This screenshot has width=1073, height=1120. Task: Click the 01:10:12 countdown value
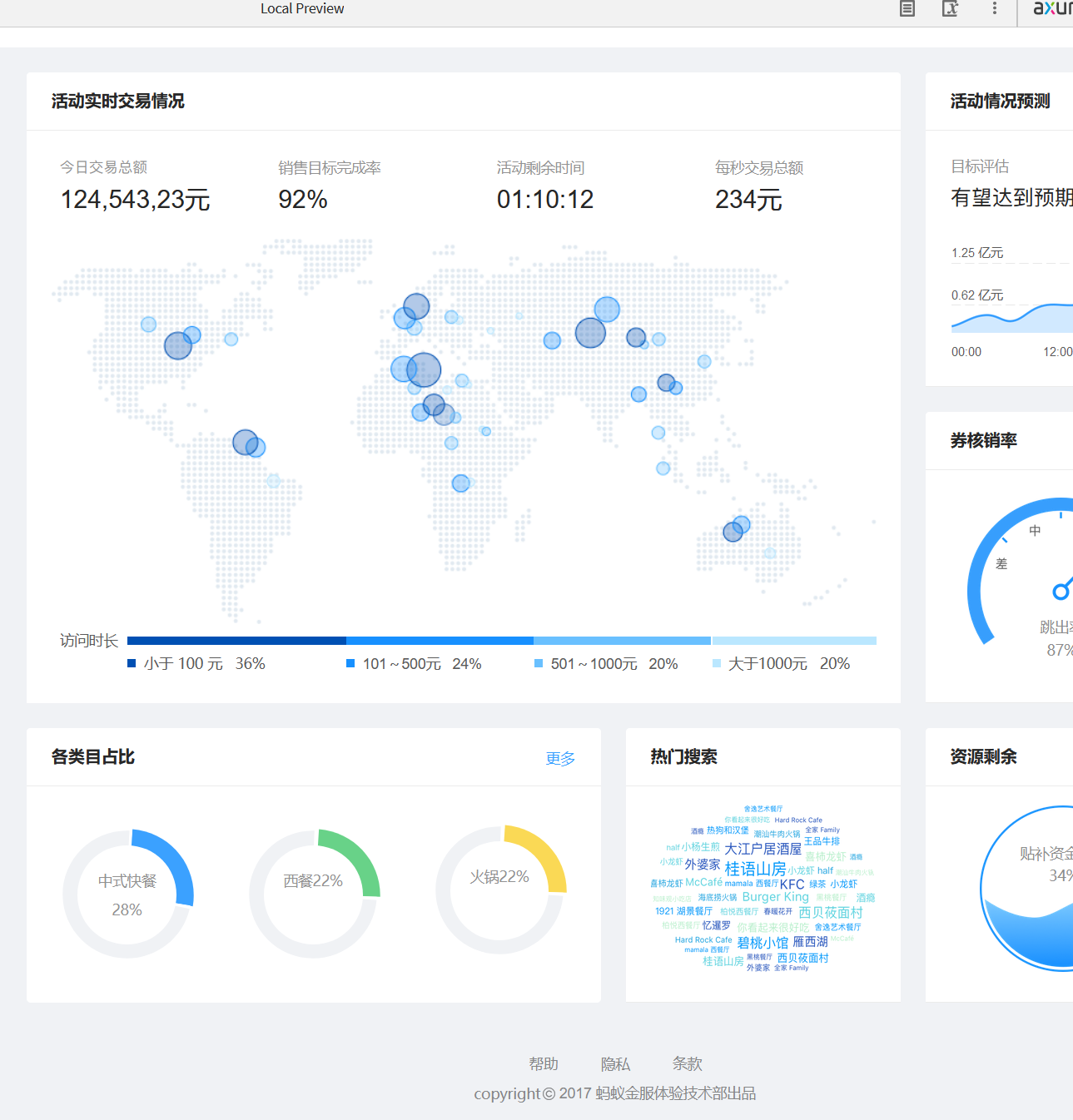[545, 200]
